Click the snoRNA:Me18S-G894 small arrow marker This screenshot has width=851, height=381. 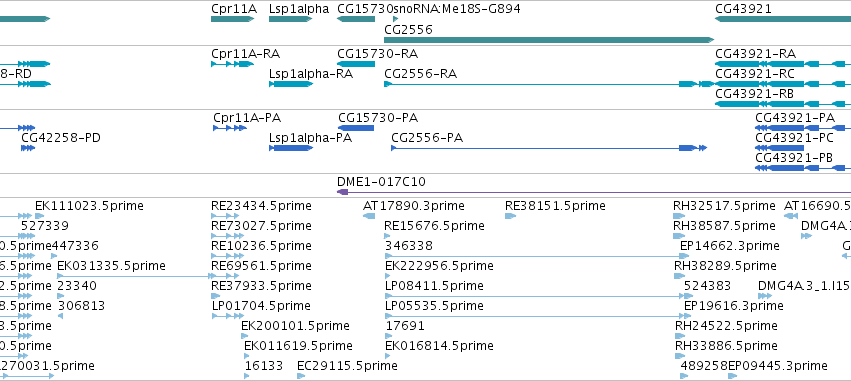396,19
